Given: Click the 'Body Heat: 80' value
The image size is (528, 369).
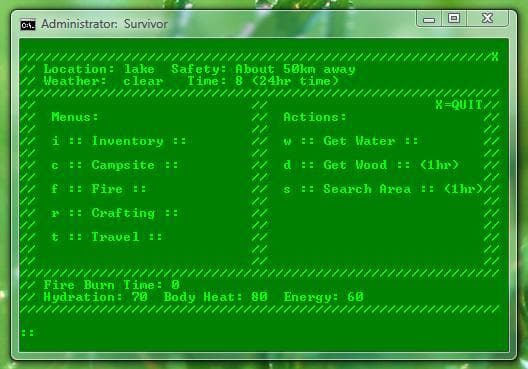Looking at the screenshot, I should pyautogui.click(x=216, y=297).
